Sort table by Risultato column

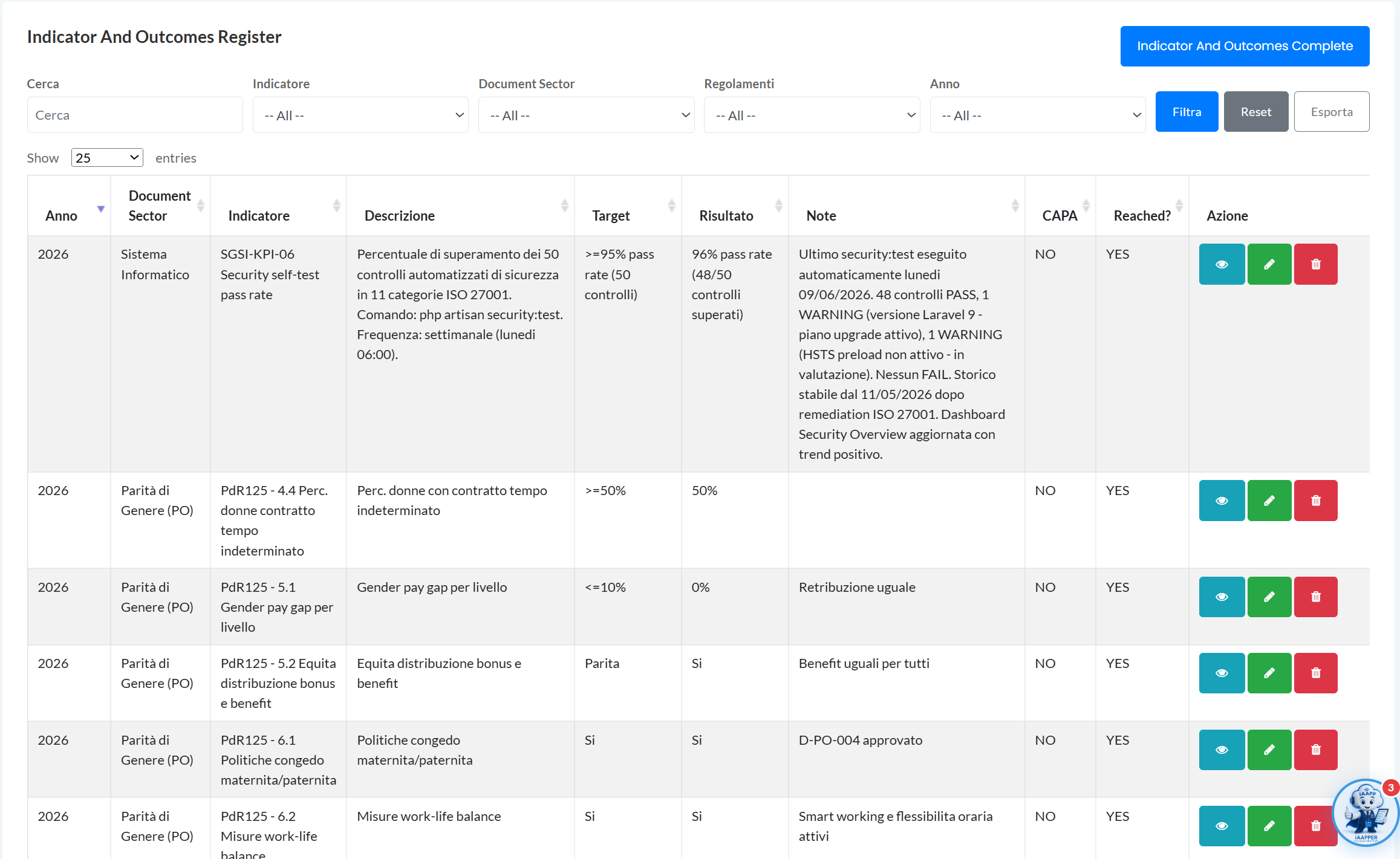point(735,206)
